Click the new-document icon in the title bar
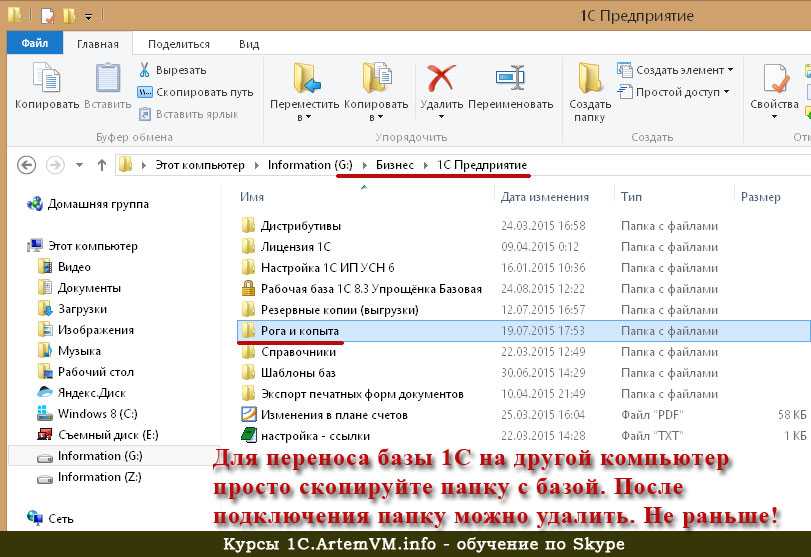The height and width of the screenshot is (557, 811). [48, 16]
